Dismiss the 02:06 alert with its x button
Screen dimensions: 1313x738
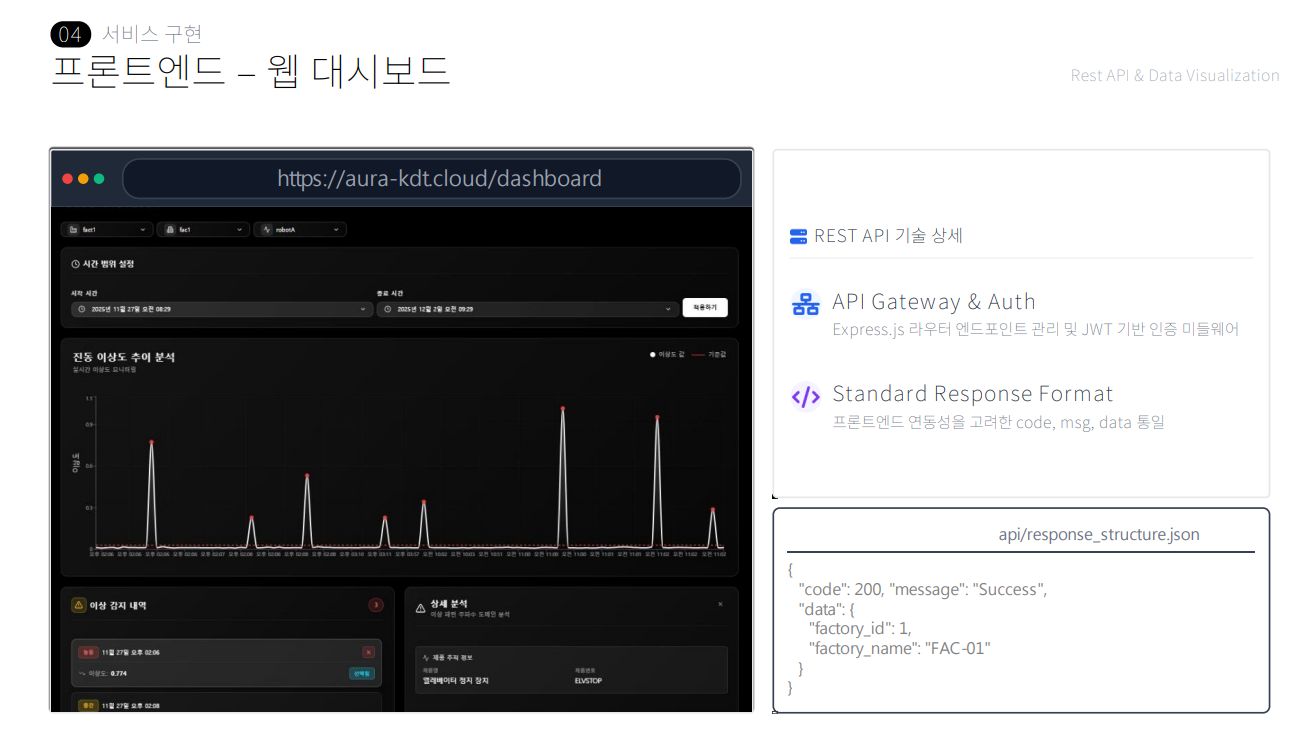pyautogui.click(x=368, y=652)
